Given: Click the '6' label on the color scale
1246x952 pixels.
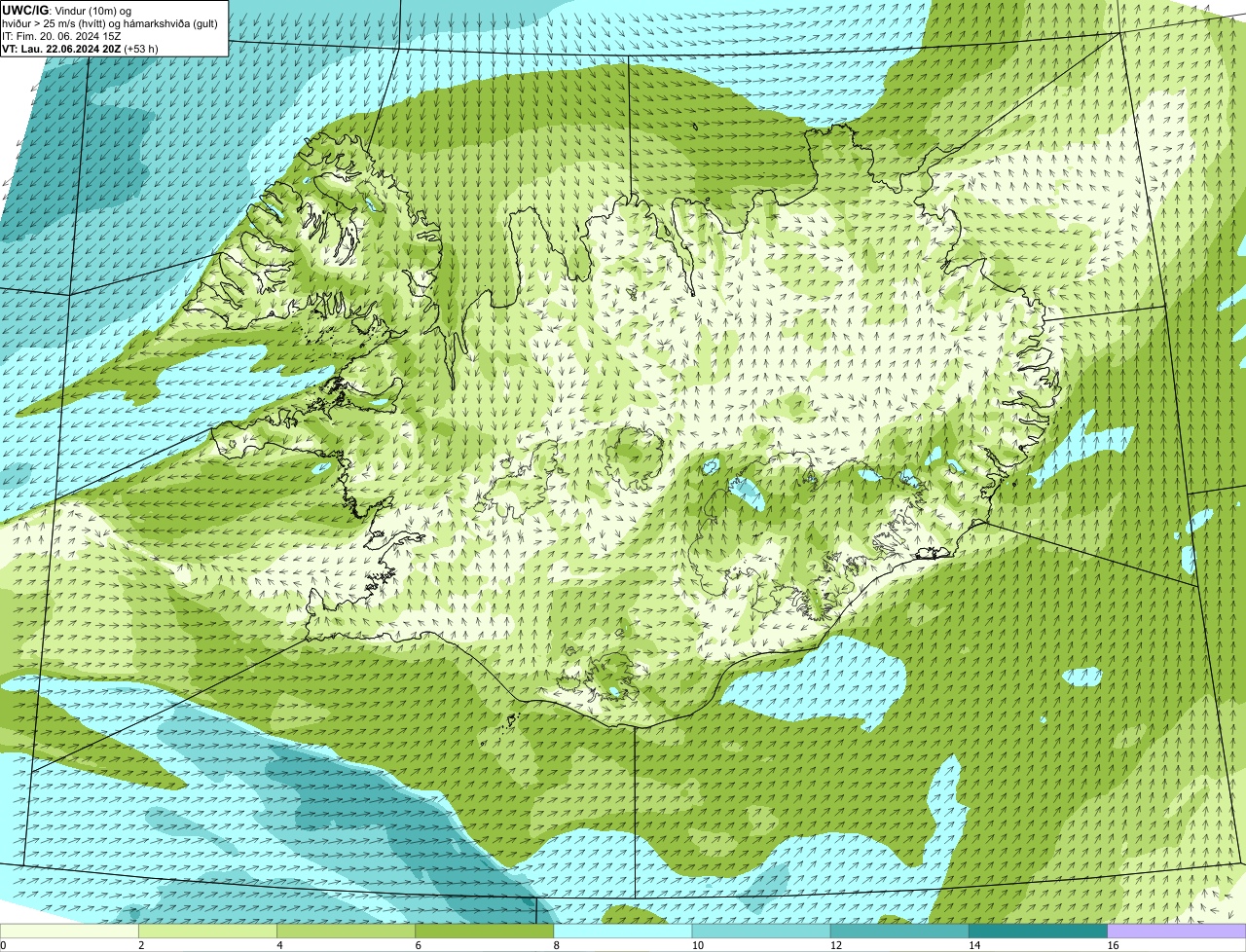Looking at the screenshot, I should pyautogui.click(x=418, y=945).
